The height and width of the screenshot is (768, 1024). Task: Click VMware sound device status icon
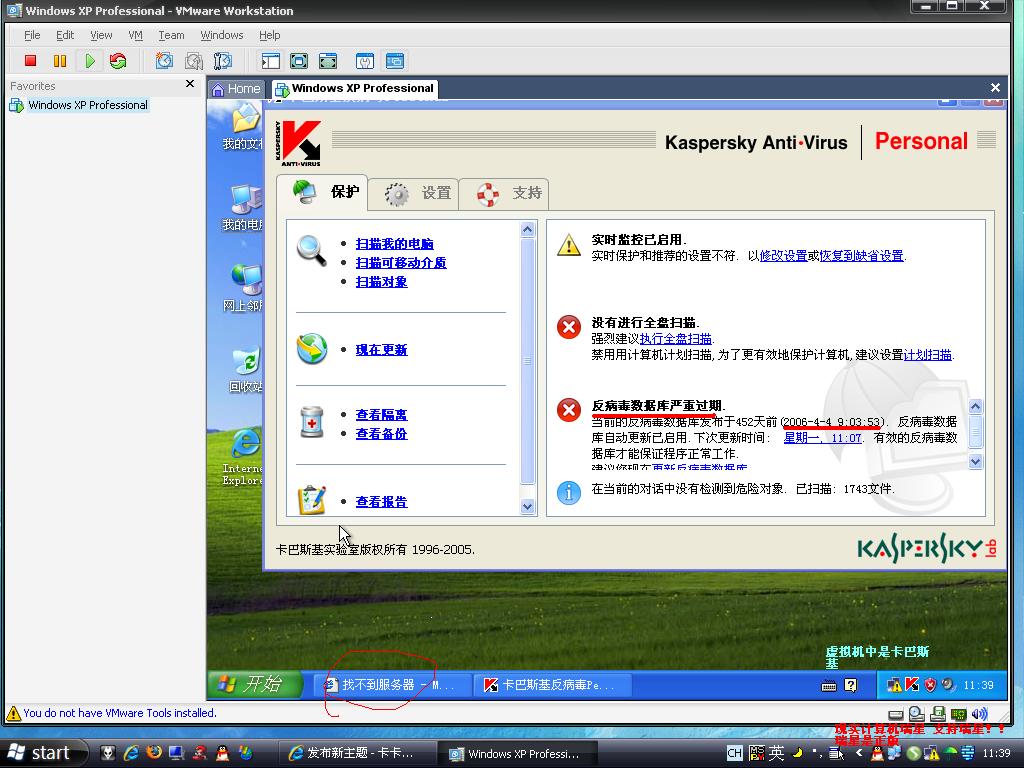(979, 714)
